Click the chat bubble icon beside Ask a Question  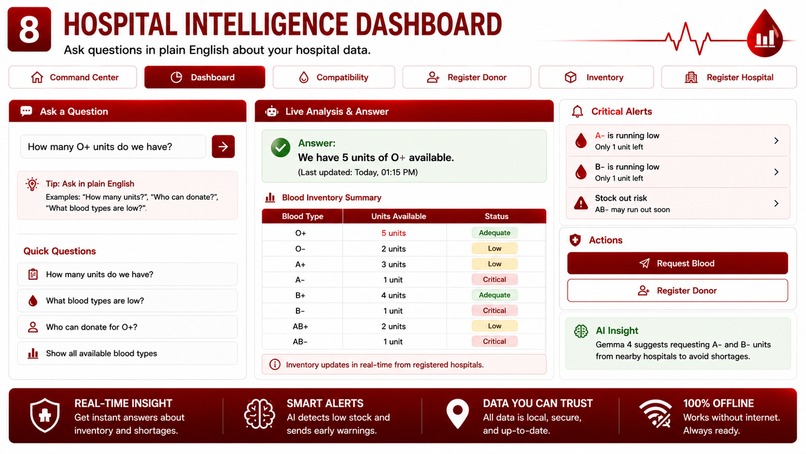(26, 111)
